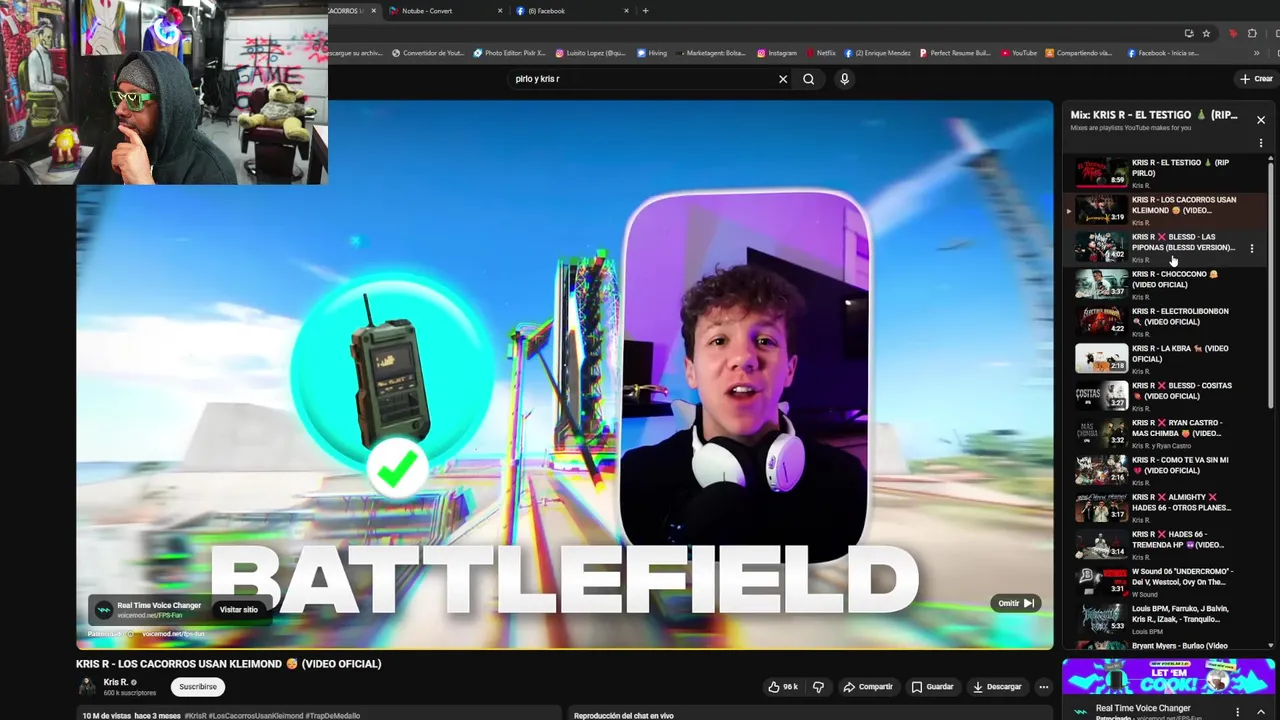
Task: Play KRIS R - ELECTROLIBONBON thumbnail
Action: (1101, 321)
